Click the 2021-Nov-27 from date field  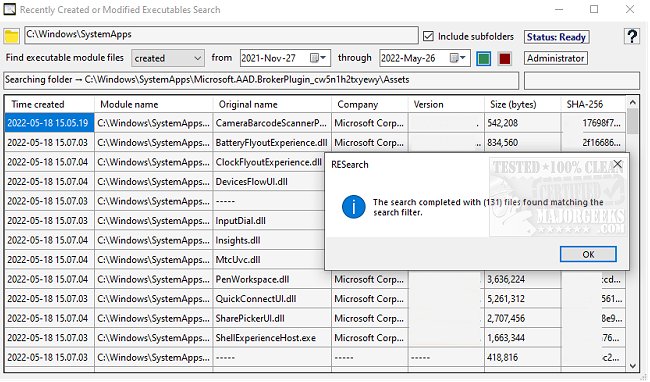click(x=285, y=58)
